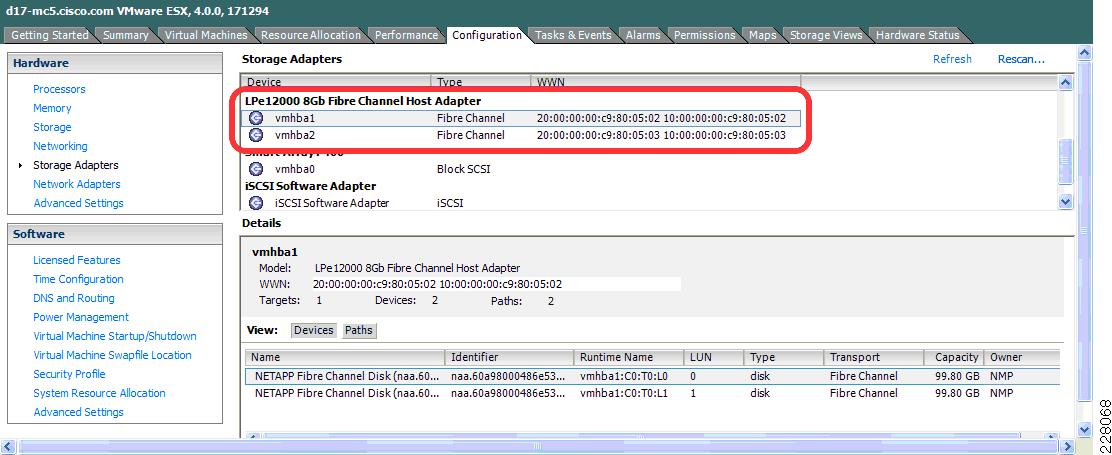Switch to the Summary tab
1112x455 pixels.
click(x=126, y=35)
